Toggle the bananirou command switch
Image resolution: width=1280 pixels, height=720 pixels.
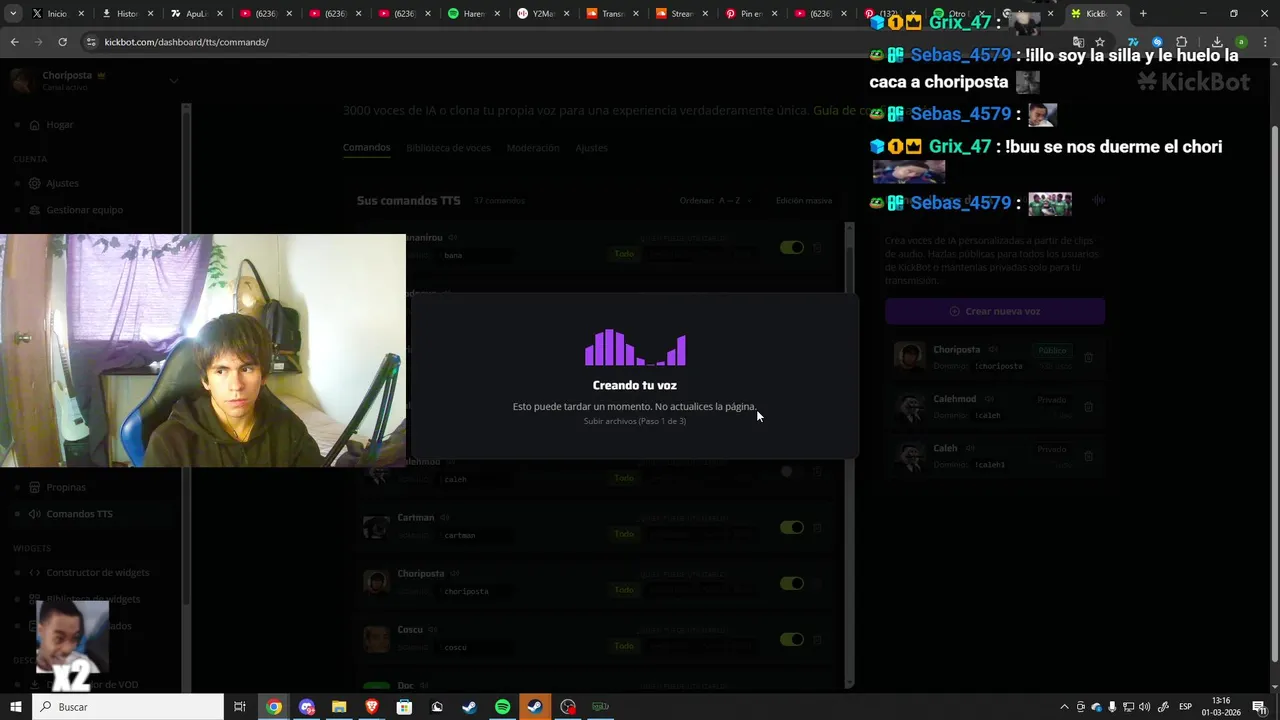[x=792, y=247]
